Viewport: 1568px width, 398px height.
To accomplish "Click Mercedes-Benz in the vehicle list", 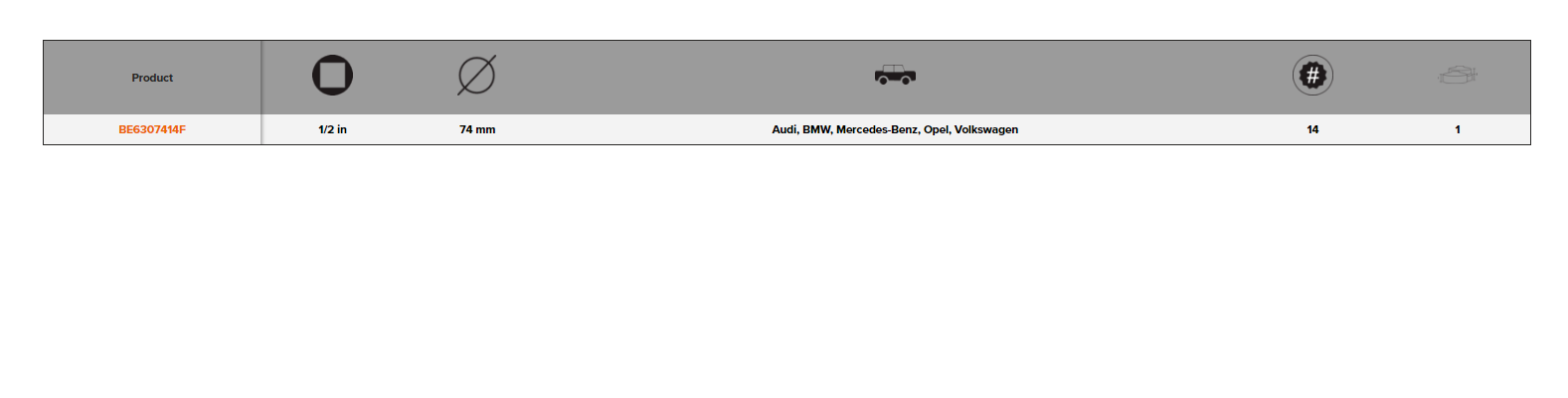I will coord(877,129).
